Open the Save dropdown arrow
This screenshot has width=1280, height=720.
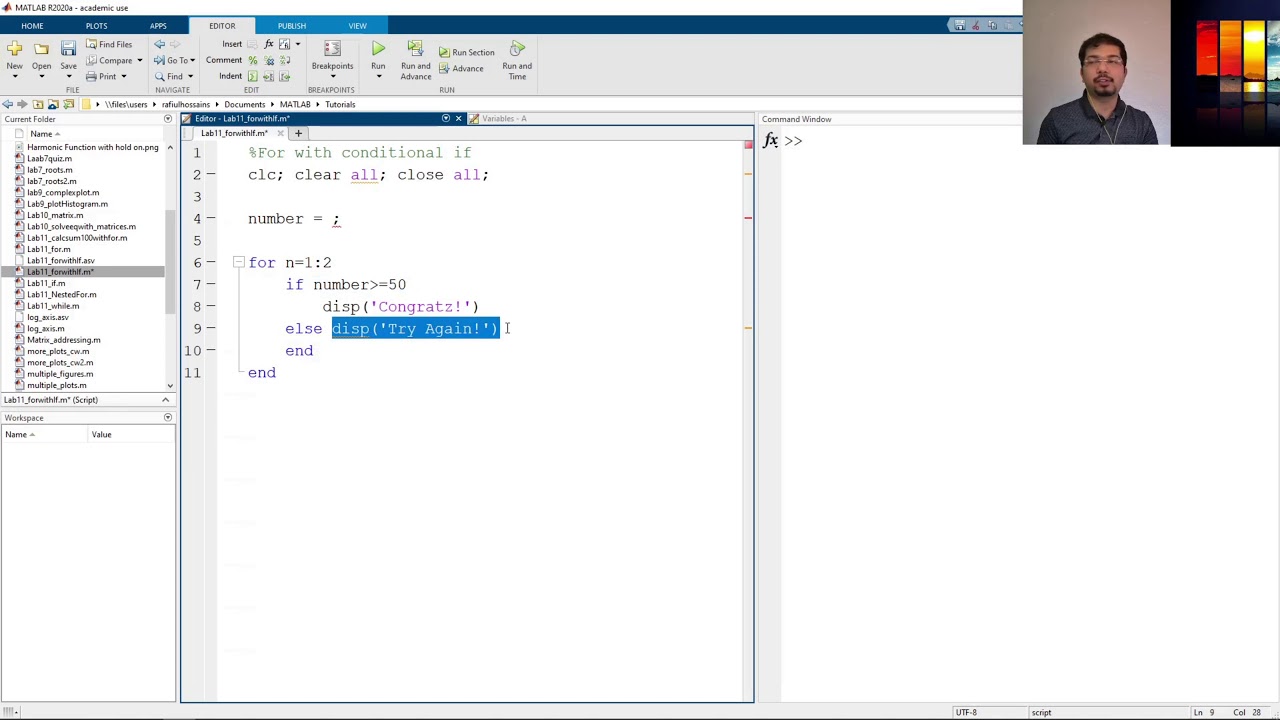[68, 77]
